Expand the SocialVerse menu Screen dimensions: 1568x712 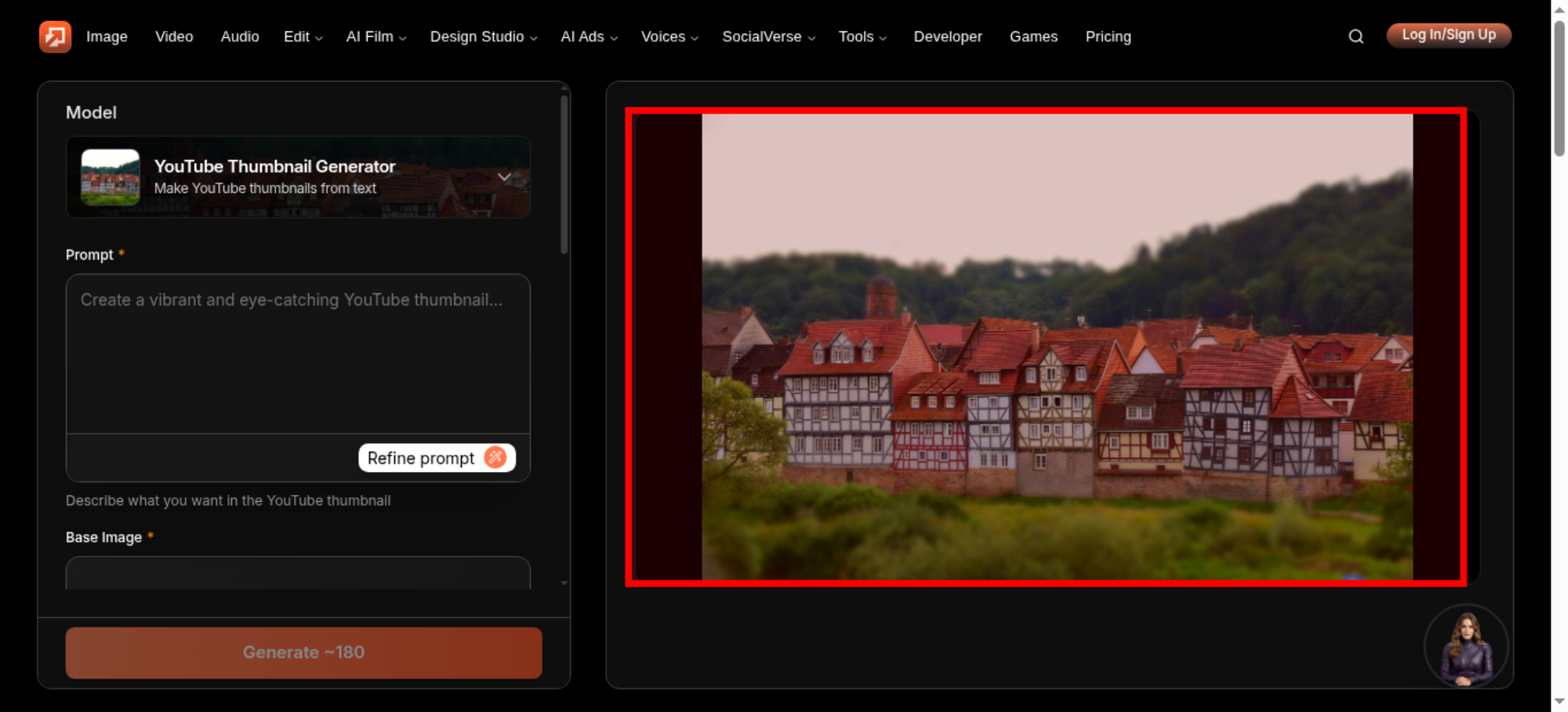[x=768, y=37]
